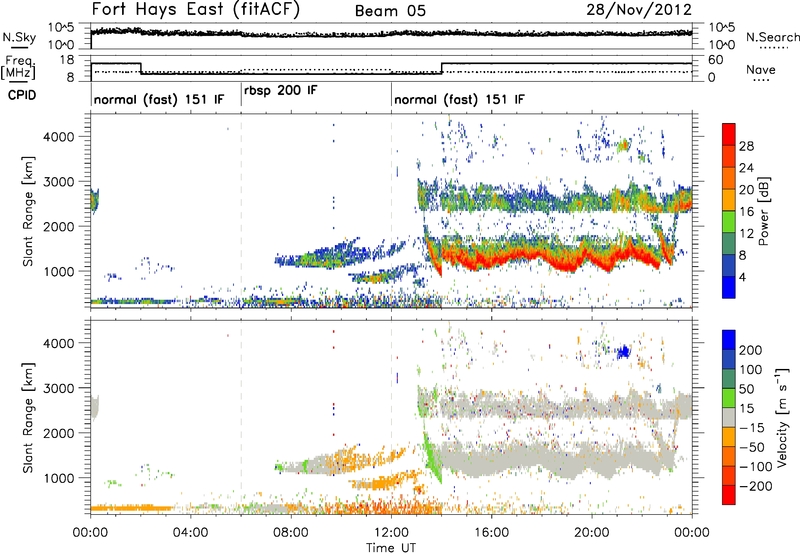The image size is (800, 554).
Task: Click the red bottom segment of velocity colorbar
Action: click(x=729, y=495)
